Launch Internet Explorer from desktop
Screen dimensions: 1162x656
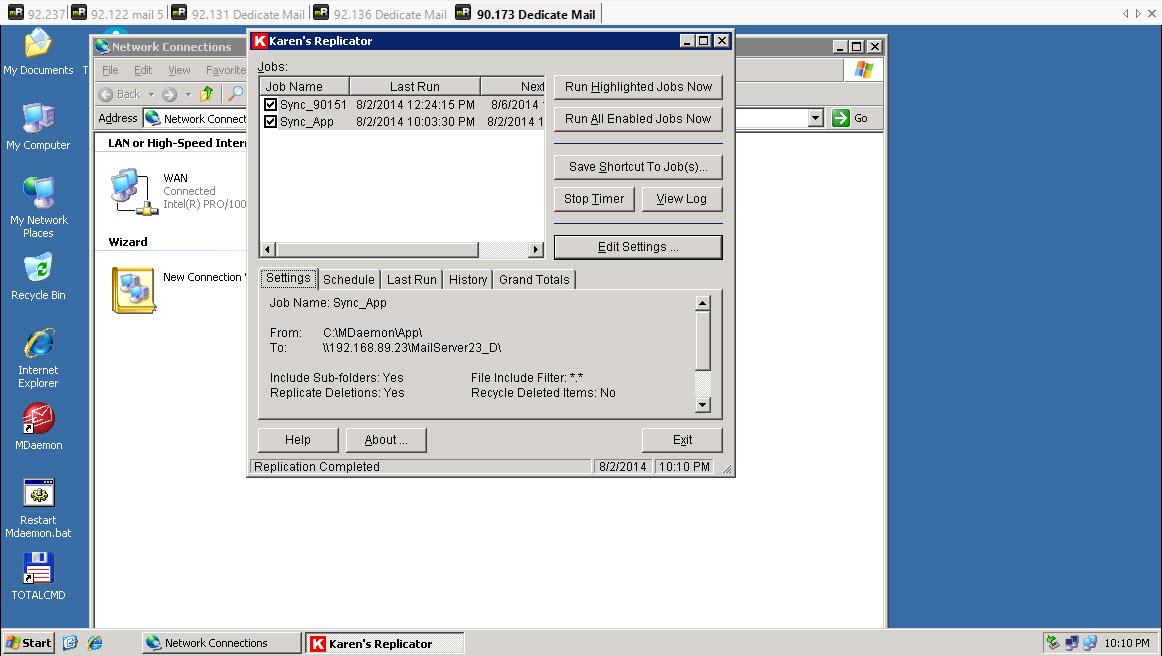(38, 359)
